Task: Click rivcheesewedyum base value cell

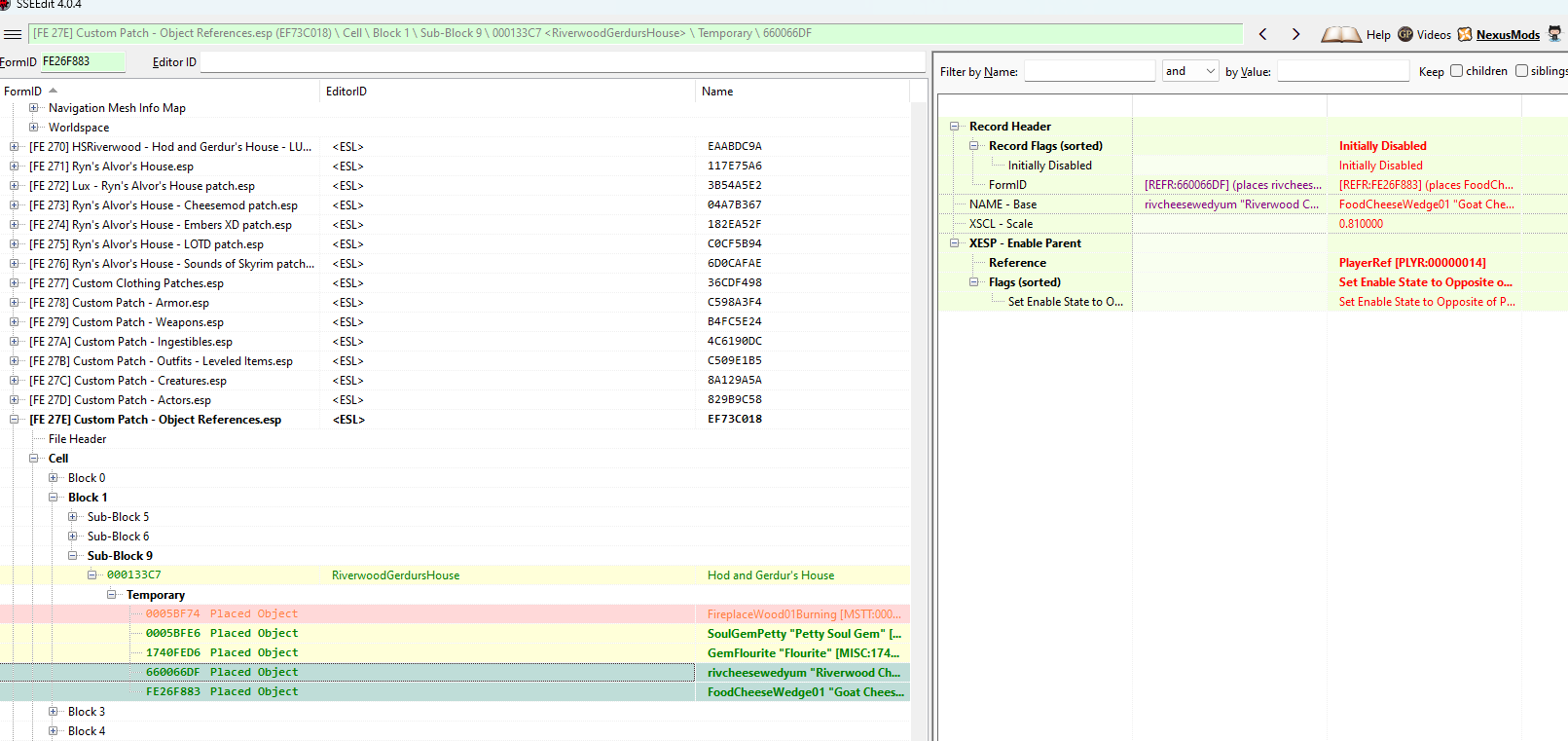Action: pyautogui.click(x=1231, y=204)
